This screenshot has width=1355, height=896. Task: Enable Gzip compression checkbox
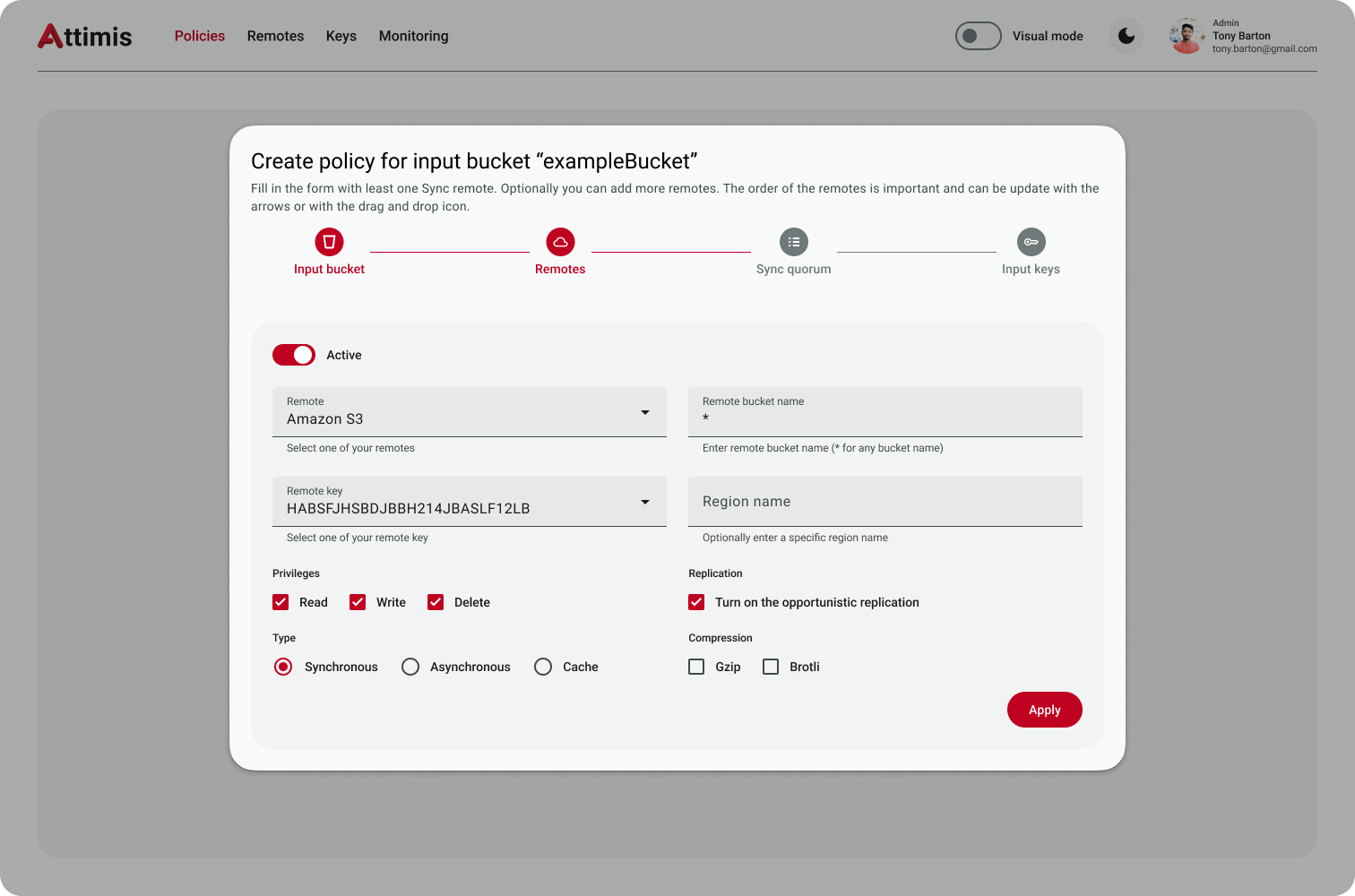point(696,667)
